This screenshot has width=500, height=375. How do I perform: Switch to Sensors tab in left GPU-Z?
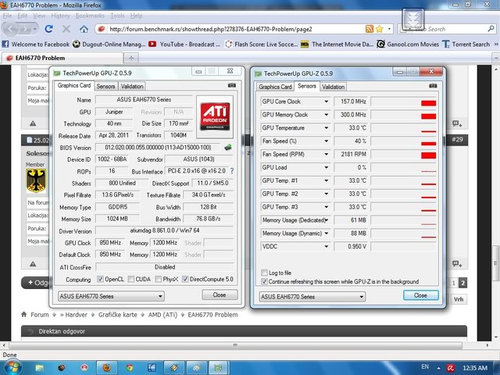point(106,86)
